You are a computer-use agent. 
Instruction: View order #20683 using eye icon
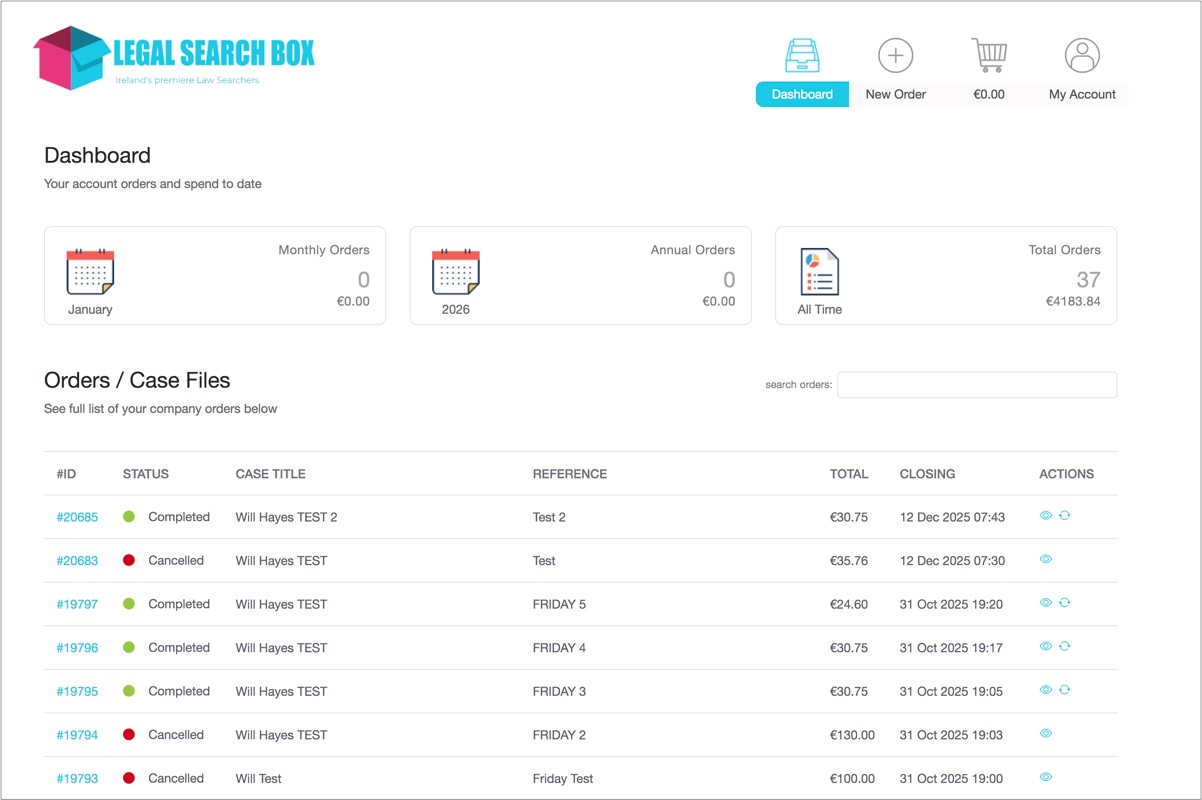point(1046,560)
